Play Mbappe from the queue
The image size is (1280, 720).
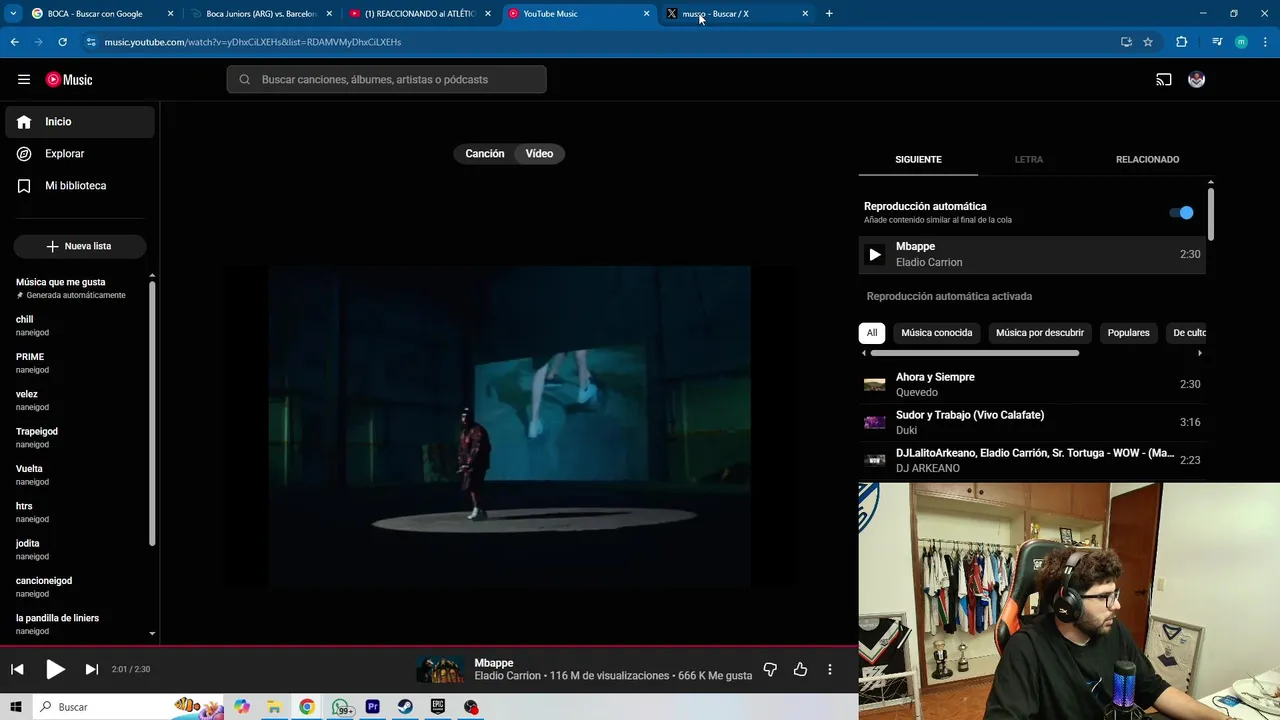pyautogui.click(x=874, y=255)
